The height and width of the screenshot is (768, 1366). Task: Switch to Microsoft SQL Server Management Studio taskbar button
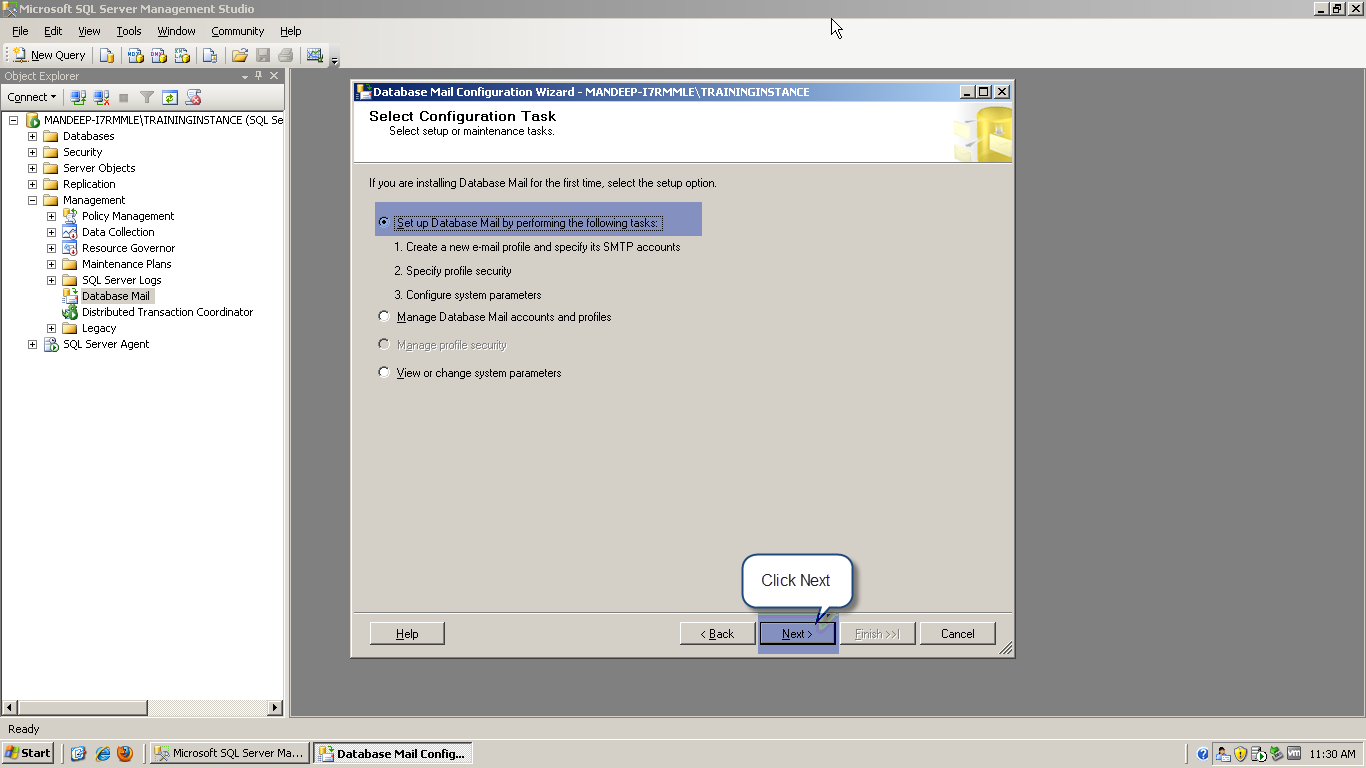click(230, 753)
